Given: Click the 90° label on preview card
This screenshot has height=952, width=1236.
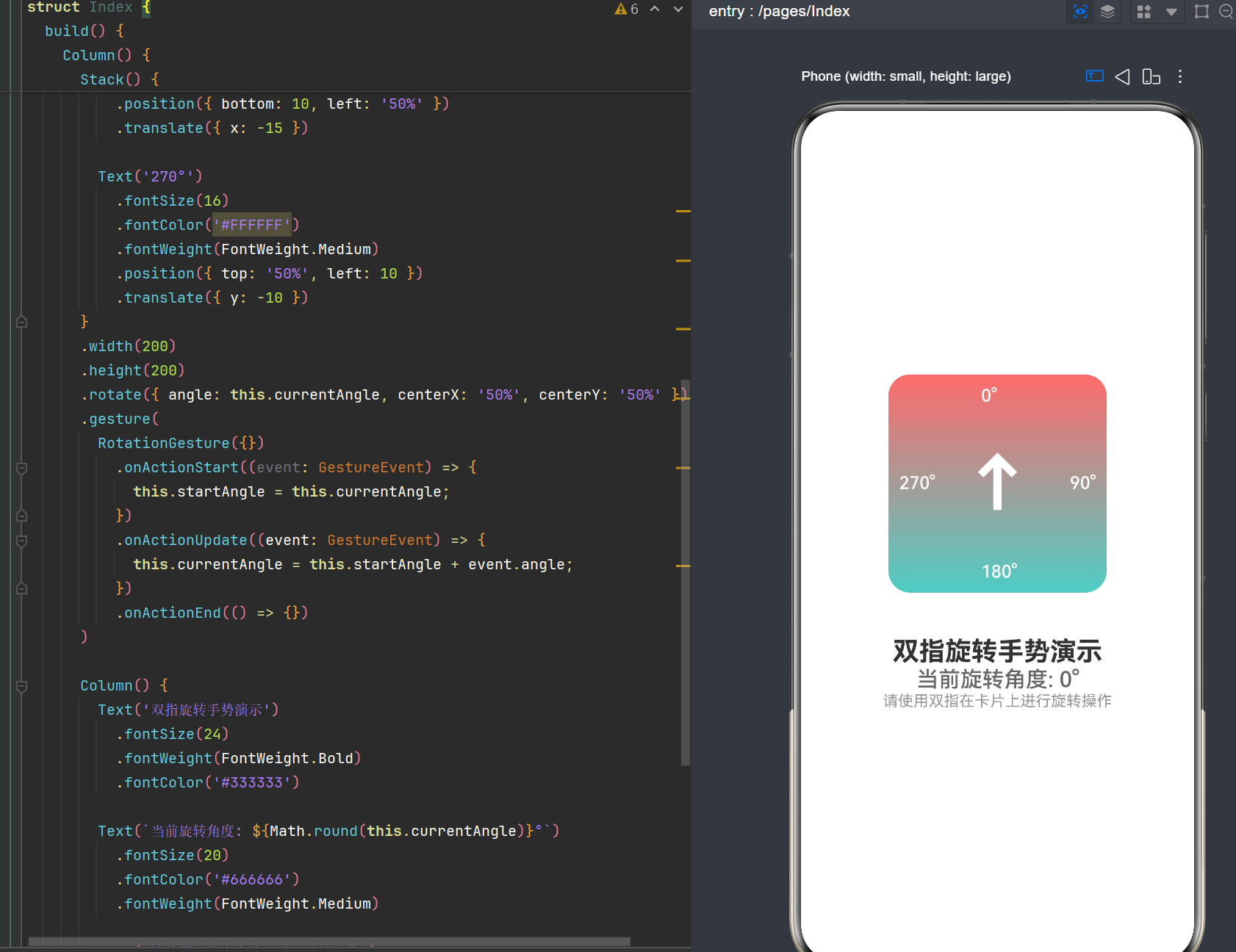Looking at the screenshot, I should click(x=1082, y=483).
